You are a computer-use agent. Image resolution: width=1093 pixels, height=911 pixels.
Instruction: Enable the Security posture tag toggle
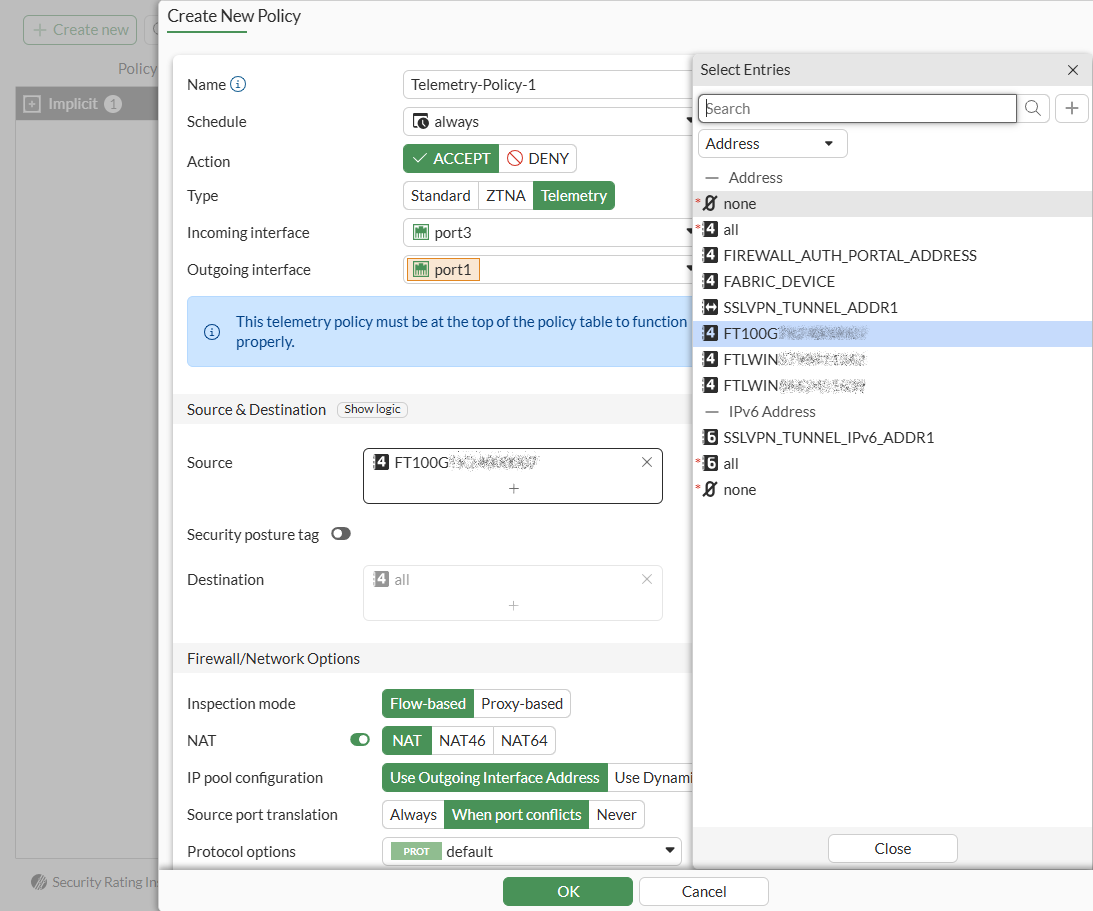click(341, 534)
